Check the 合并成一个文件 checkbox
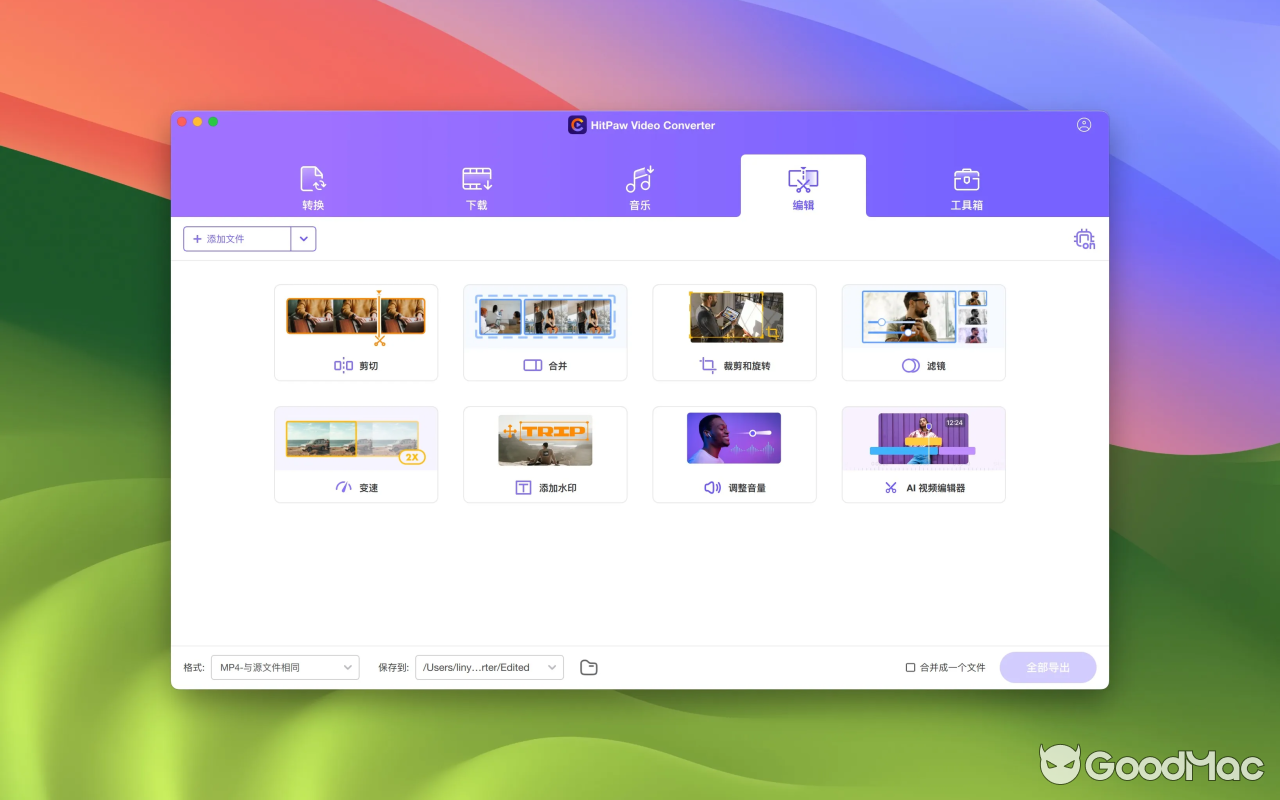 [910, 666]
